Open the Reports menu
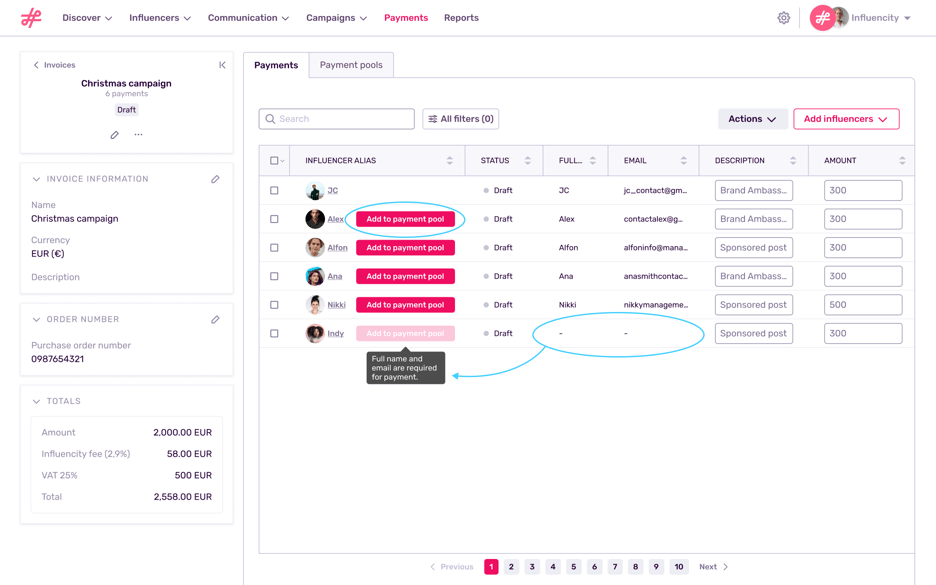This screenshot has width=936, height=585. 461,17
